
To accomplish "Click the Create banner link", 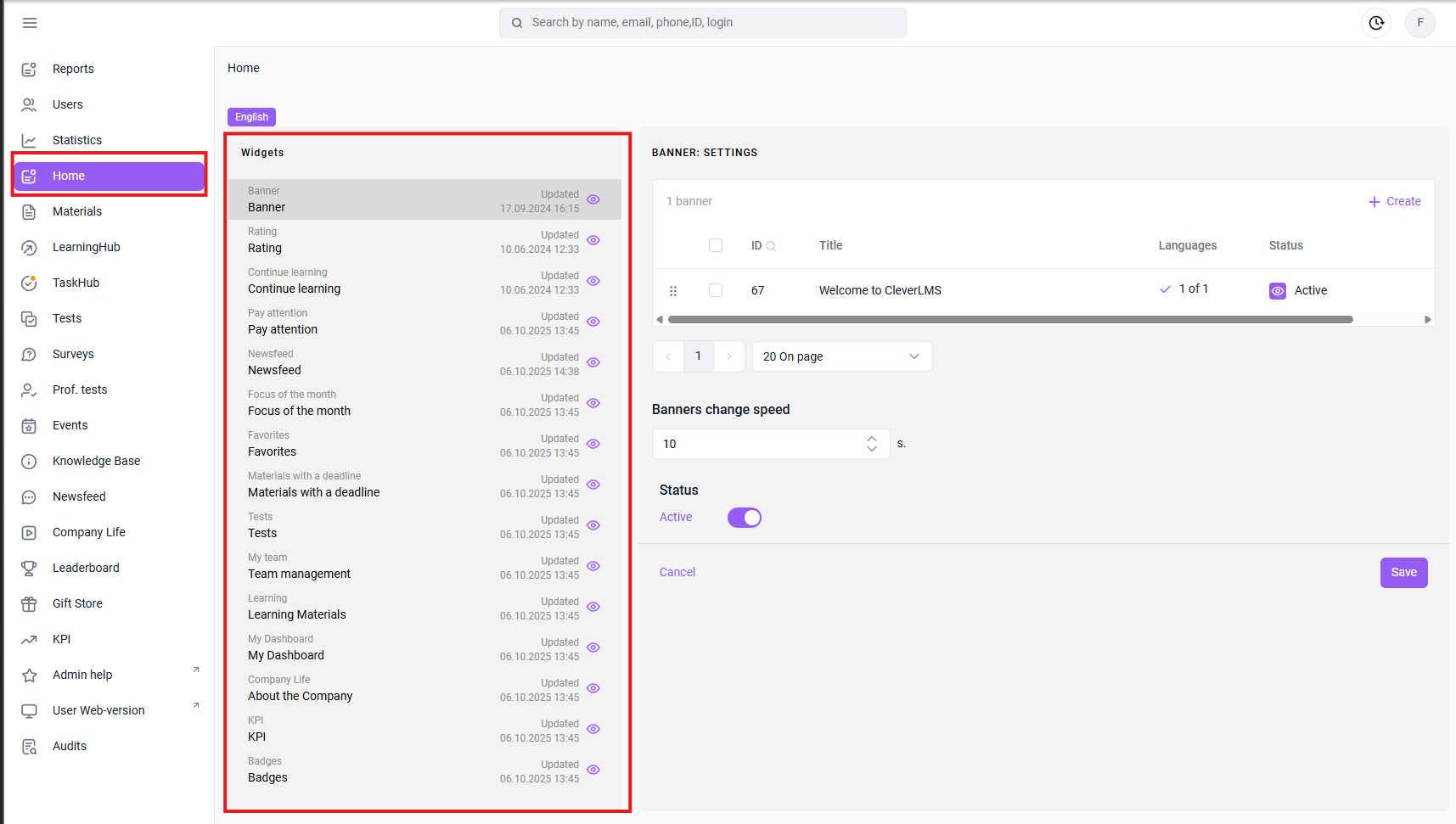I will click(1394, 202).
